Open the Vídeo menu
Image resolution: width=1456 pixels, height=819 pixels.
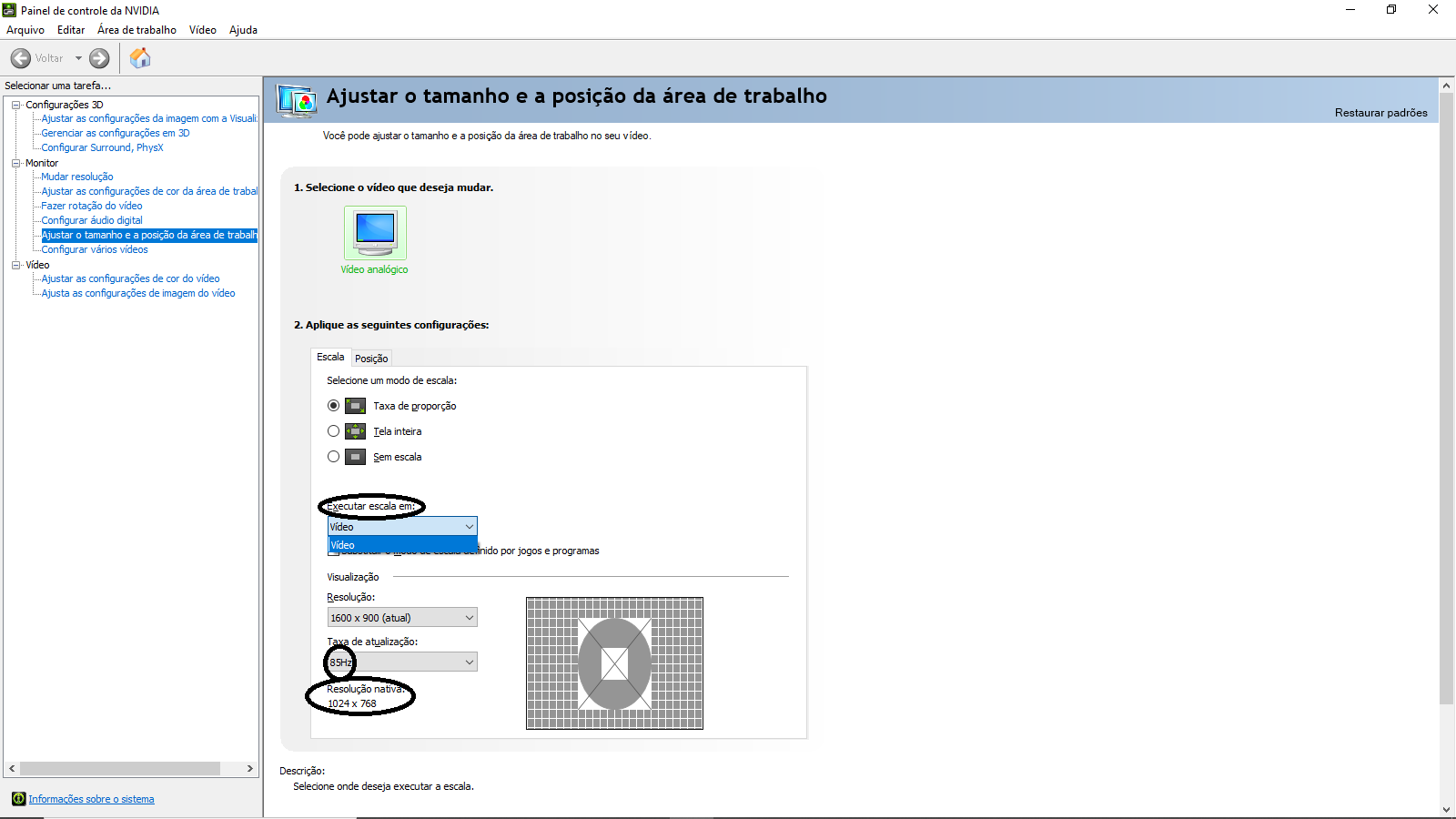point(203,30)
